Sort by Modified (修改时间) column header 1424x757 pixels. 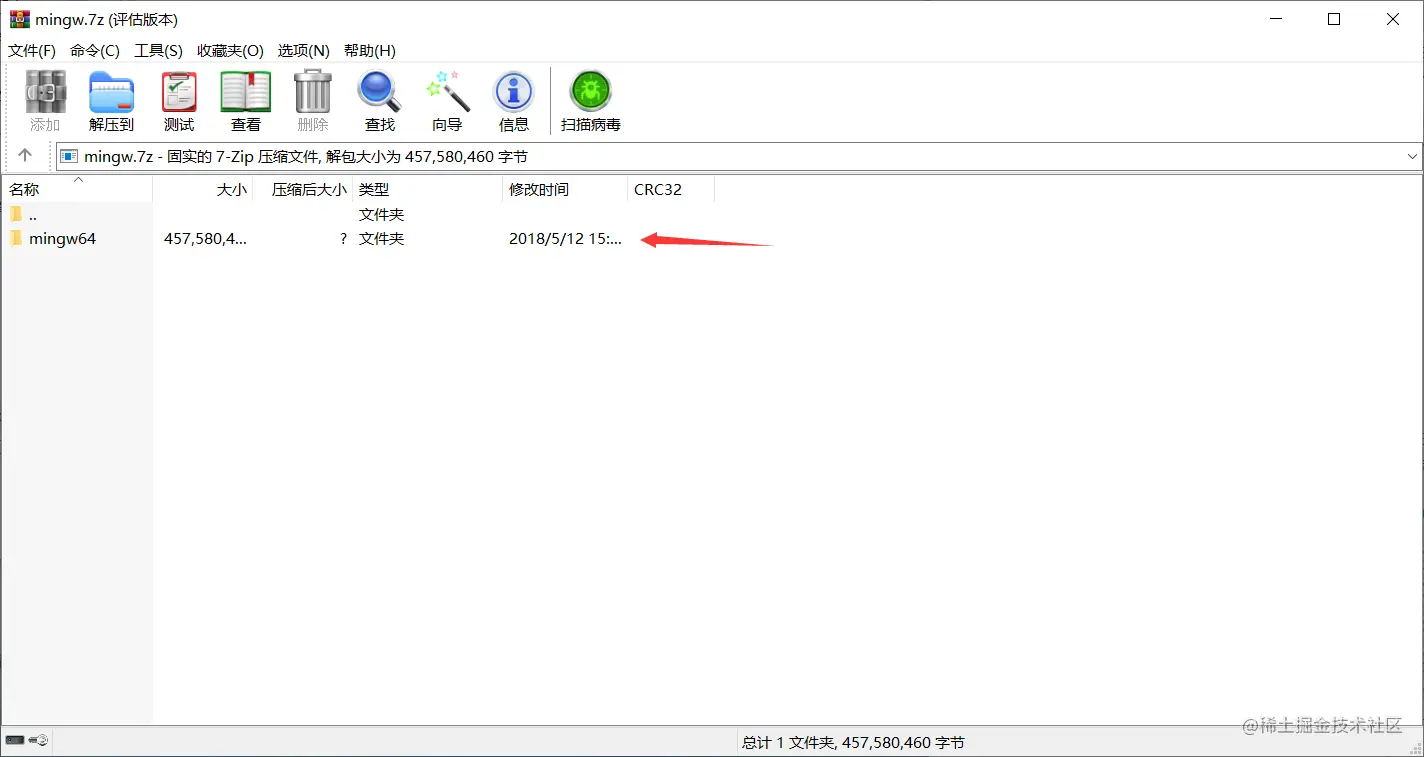pos(565,189)
